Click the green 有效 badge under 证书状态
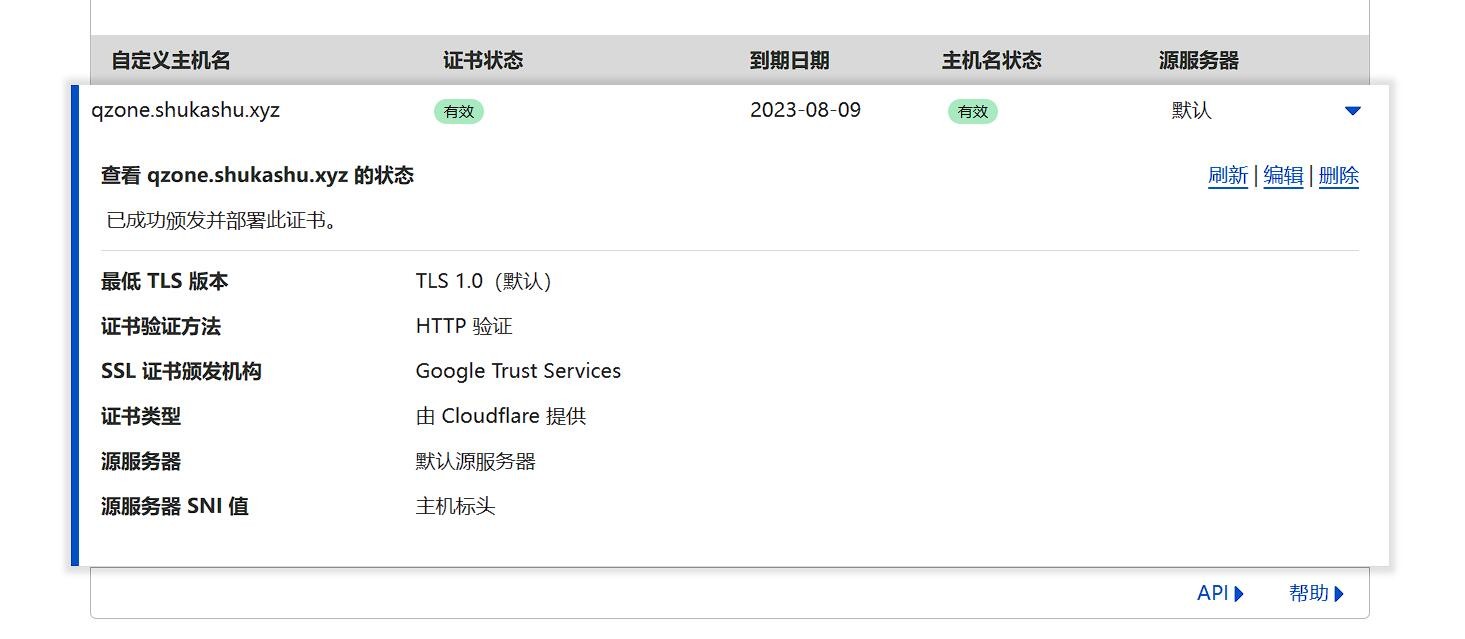Viewport: 1465px width, 639px height. [x=459, y=112]
